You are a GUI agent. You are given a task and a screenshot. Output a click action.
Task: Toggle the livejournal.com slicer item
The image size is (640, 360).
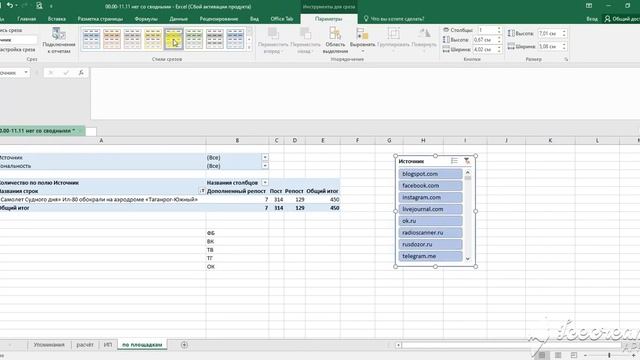click(431, 209)
